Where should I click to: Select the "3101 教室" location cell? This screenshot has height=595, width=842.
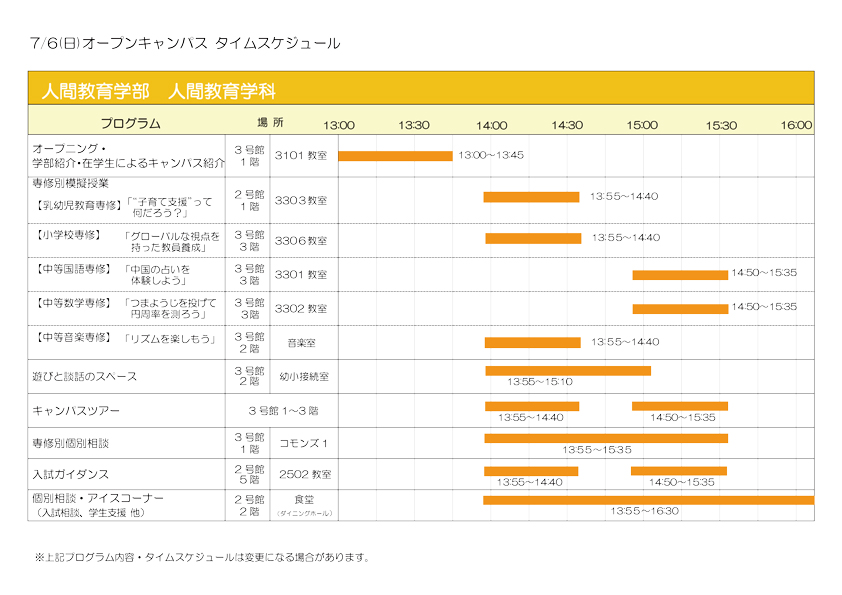point(301,155)
